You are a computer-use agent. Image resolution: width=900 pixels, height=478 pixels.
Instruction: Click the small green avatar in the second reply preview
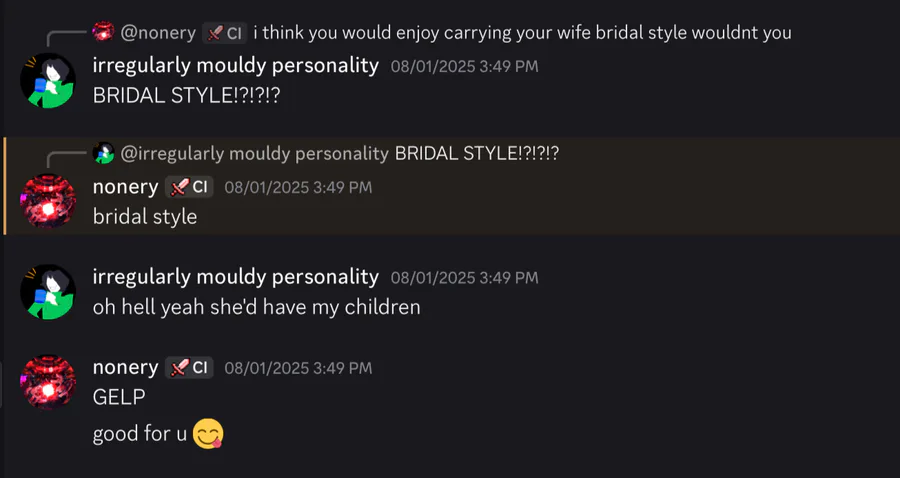pos(103,153)
